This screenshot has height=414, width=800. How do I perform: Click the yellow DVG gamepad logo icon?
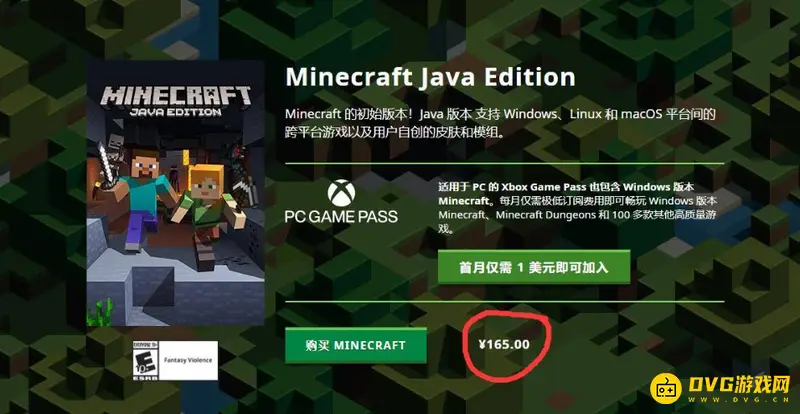coord(666,388)
